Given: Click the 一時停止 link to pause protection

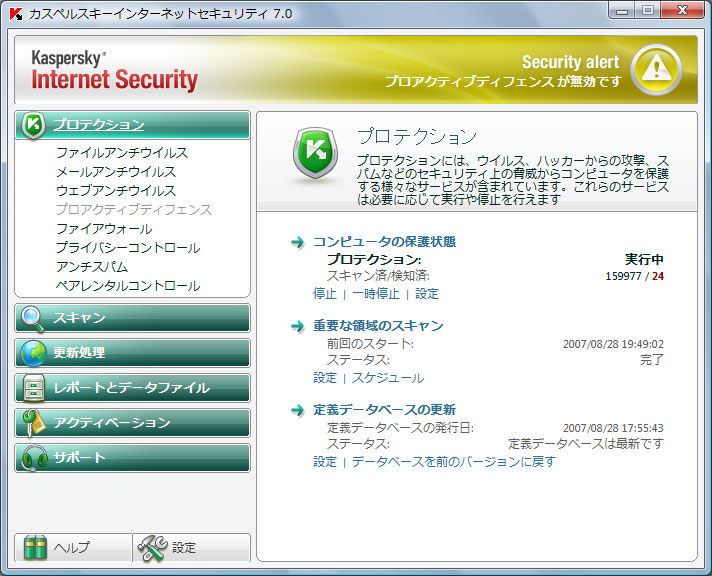Looking at the screenshot, I should tap(376, 294).
